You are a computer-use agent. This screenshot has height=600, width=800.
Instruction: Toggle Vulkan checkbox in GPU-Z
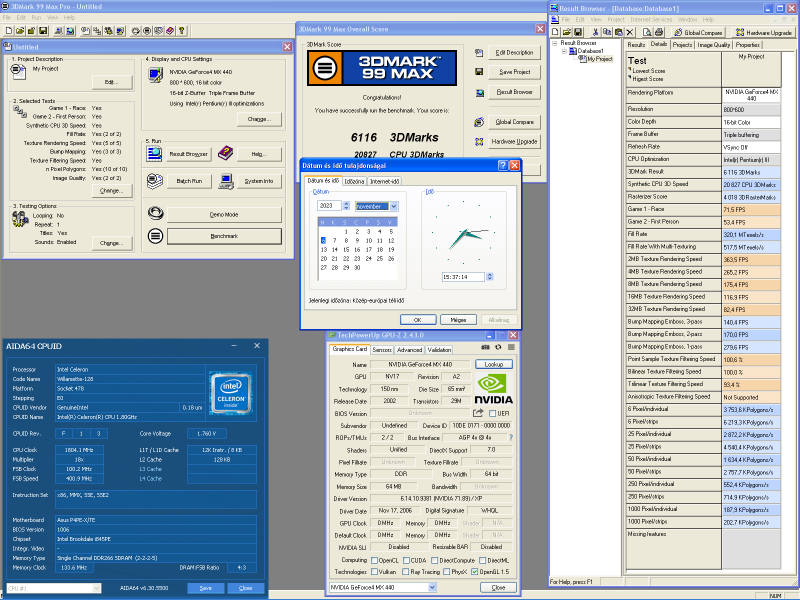[374, 571]
